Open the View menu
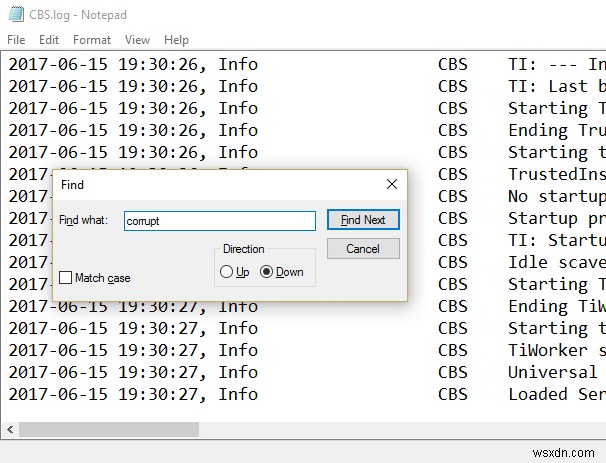Image resolution: width=606 pixels, height=463 pixels. pyautogui.click(x=137, y=40)
